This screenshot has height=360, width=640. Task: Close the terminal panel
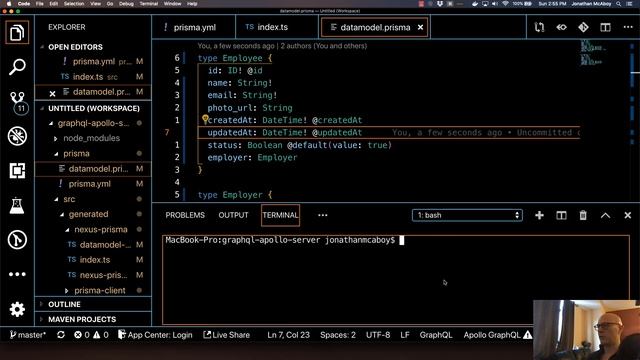[x=628, y=215]
